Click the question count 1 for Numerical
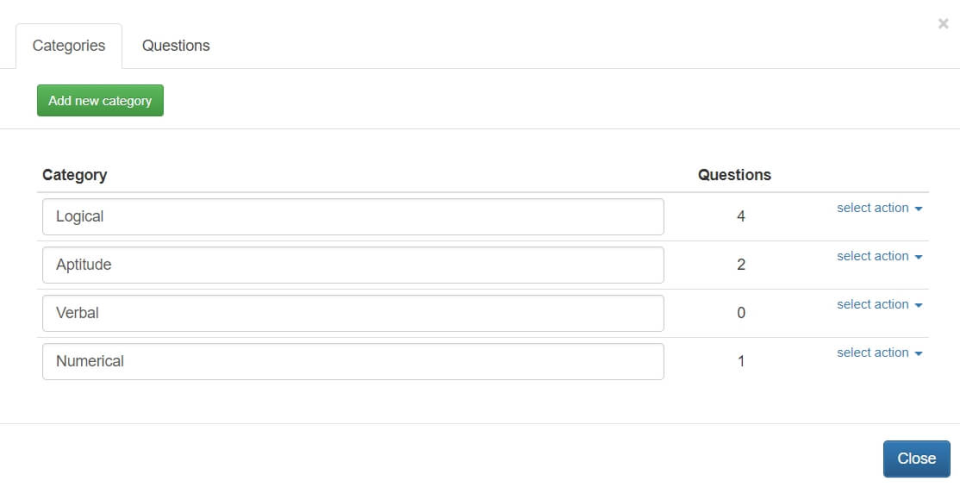The height and width of the screenshot is (487, 960). (741, 361)
